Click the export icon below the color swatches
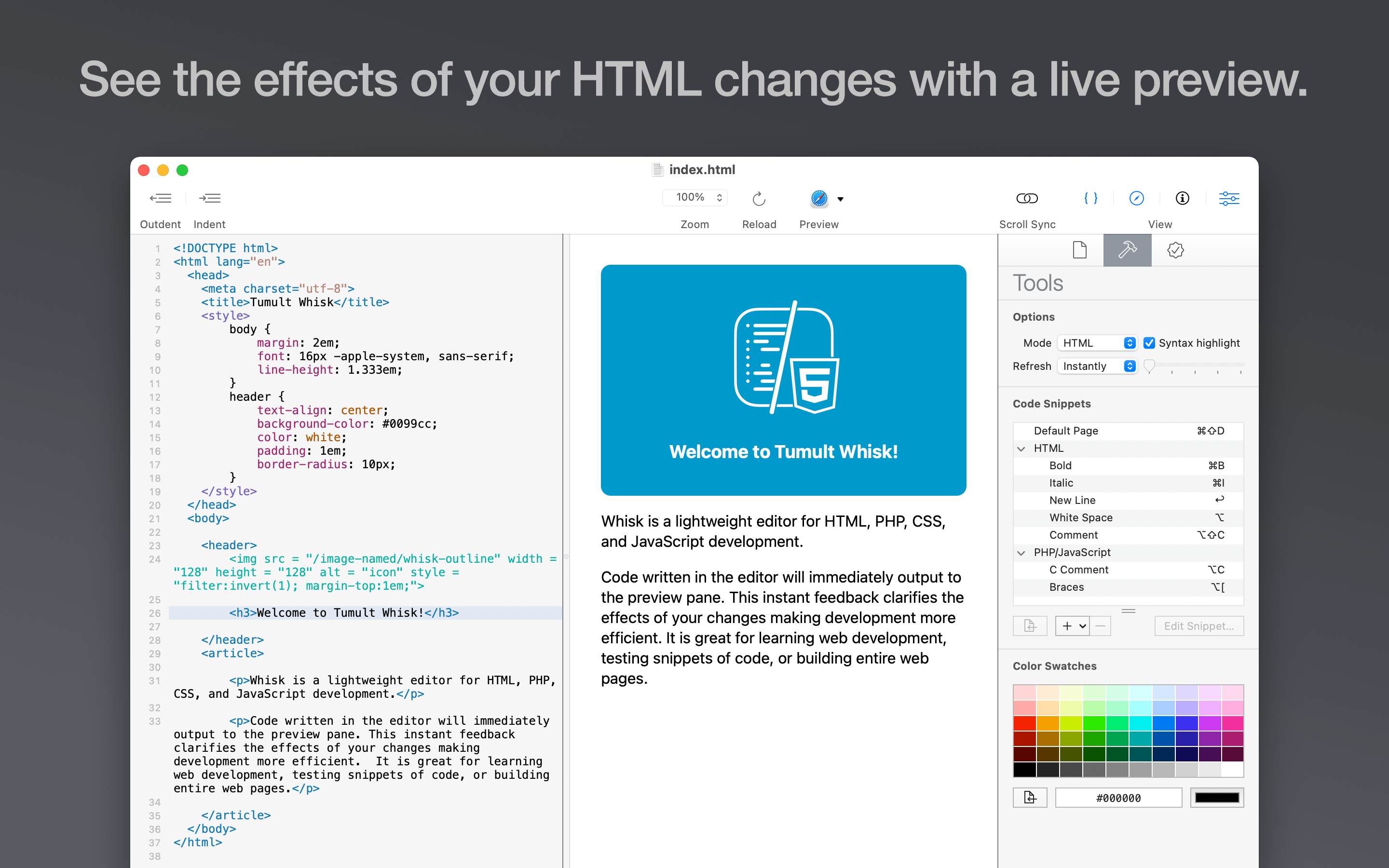1389x868 pixels. click(x=1030, y=797)
